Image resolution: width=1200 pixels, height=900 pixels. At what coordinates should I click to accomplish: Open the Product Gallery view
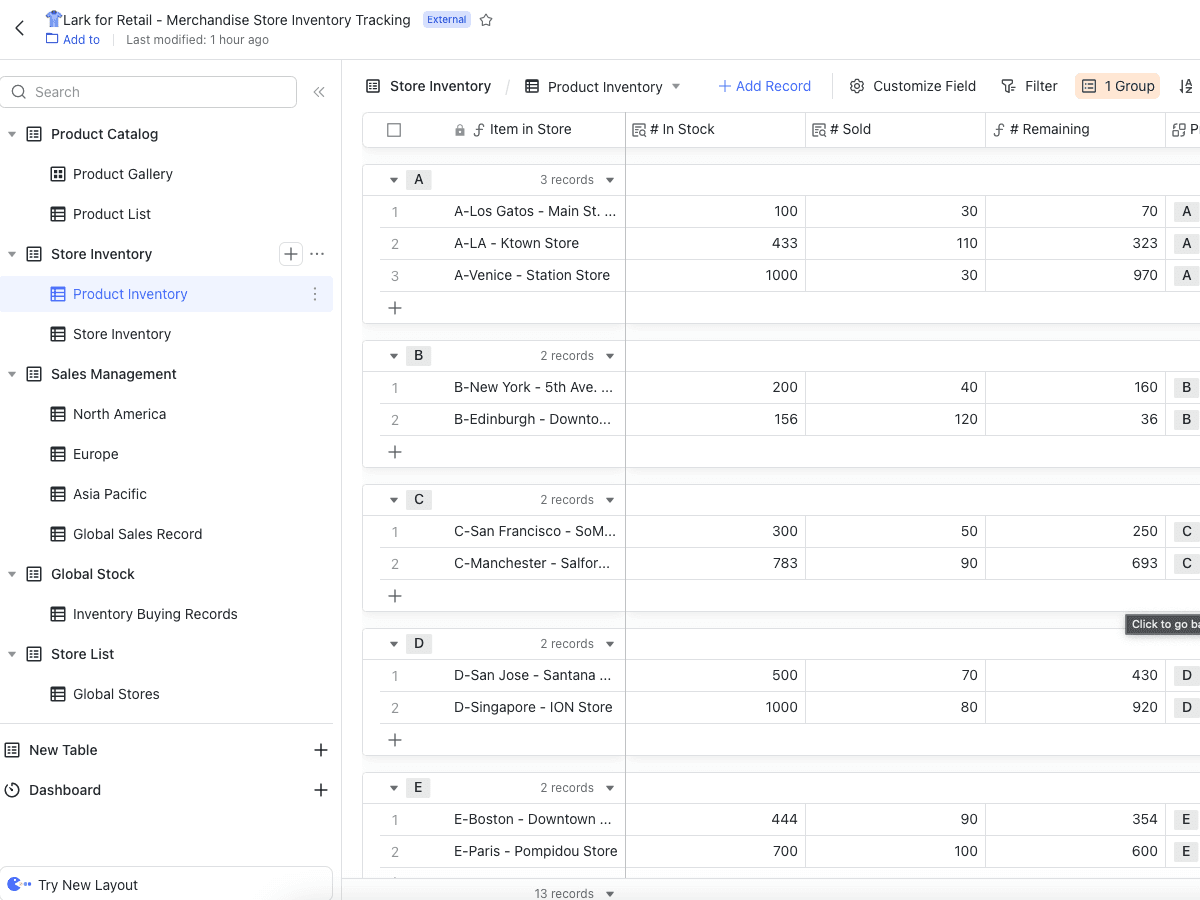[x=122, y=174]
